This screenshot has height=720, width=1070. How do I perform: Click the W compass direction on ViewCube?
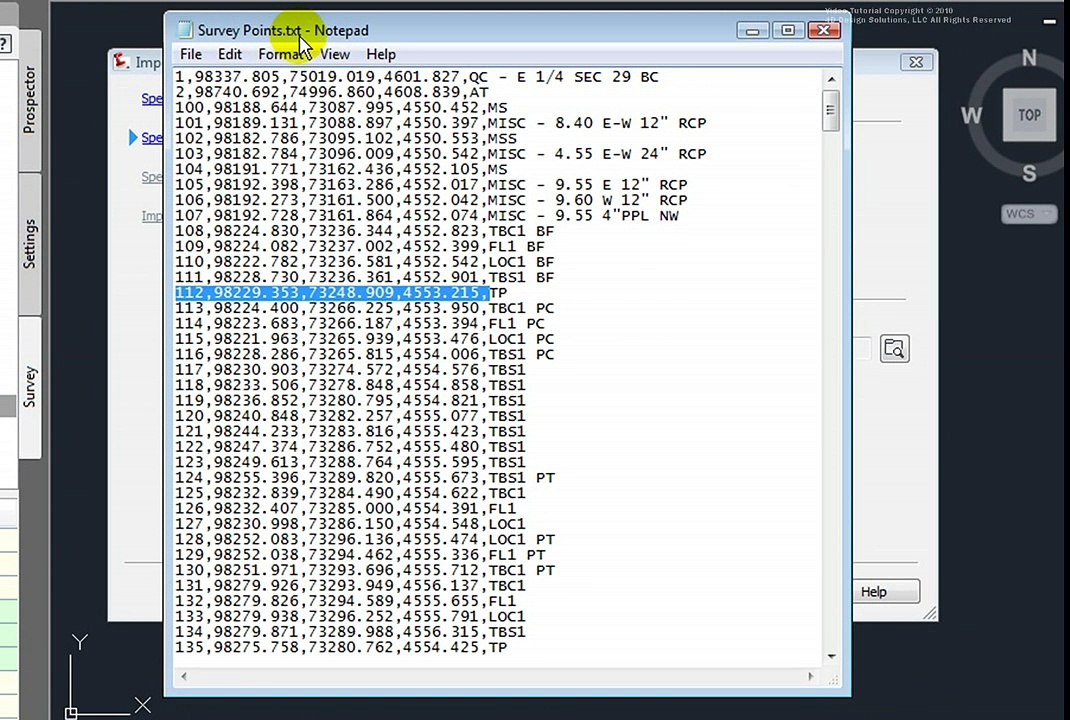tap(972, 115)
